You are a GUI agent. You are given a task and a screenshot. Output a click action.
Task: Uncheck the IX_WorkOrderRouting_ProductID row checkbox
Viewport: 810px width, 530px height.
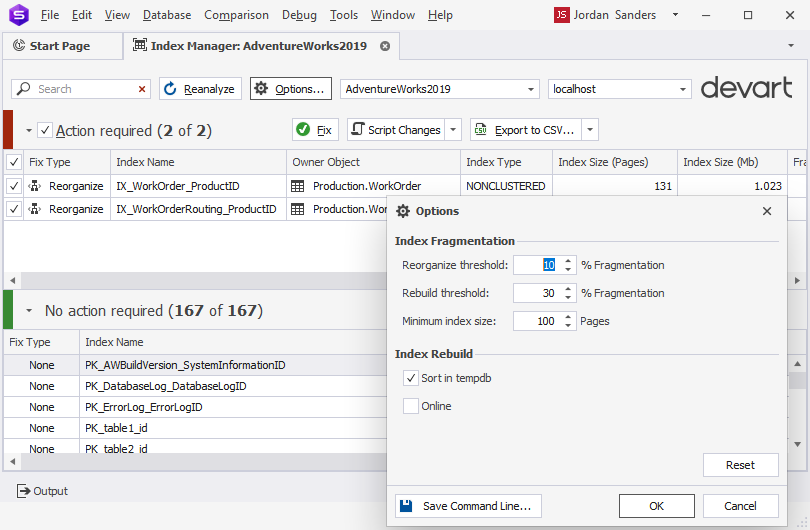coord(14,209)
